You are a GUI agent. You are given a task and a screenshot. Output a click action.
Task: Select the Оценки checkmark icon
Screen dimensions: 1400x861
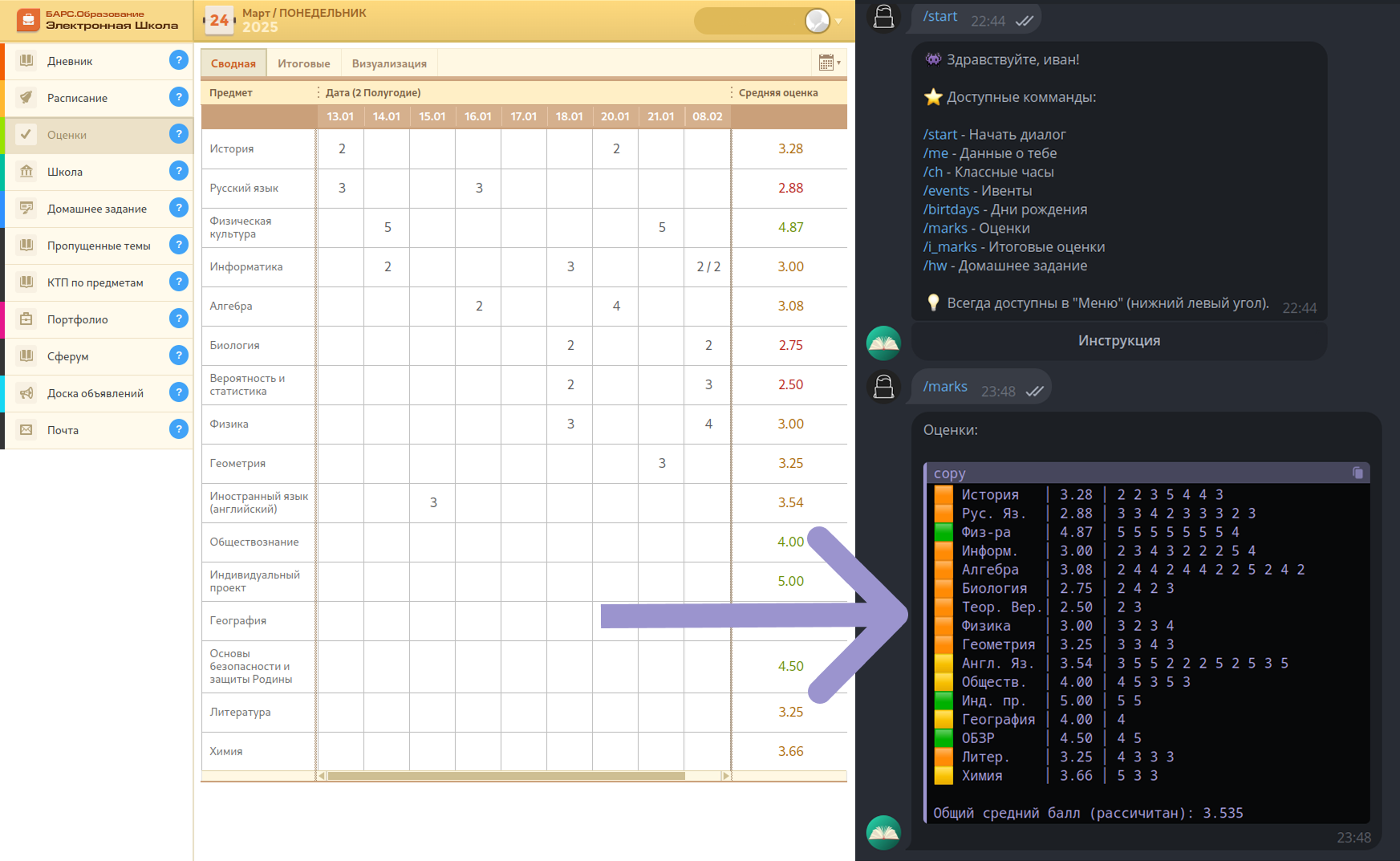pyautogui.click(x=26, y=135)
